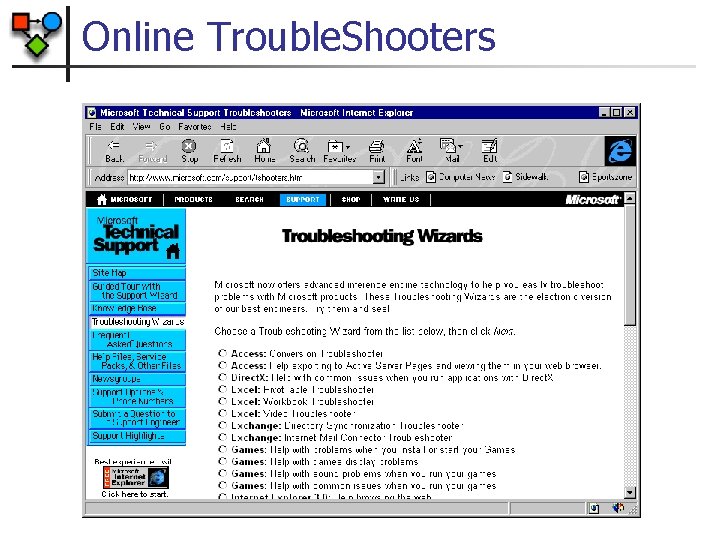Screen dimensions: 720x540
Task: Open Submit a Question to Support Engineer
Action: pos(136,418)
